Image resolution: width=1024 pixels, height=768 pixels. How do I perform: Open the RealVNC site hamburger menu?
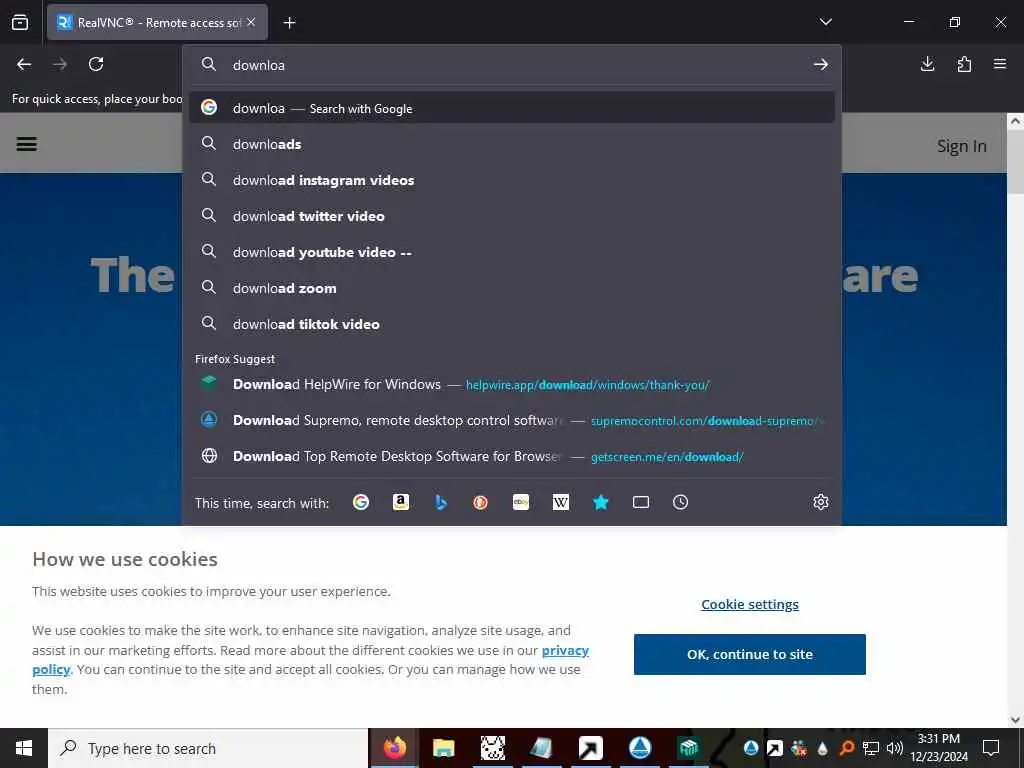click(x=26, y=144)
